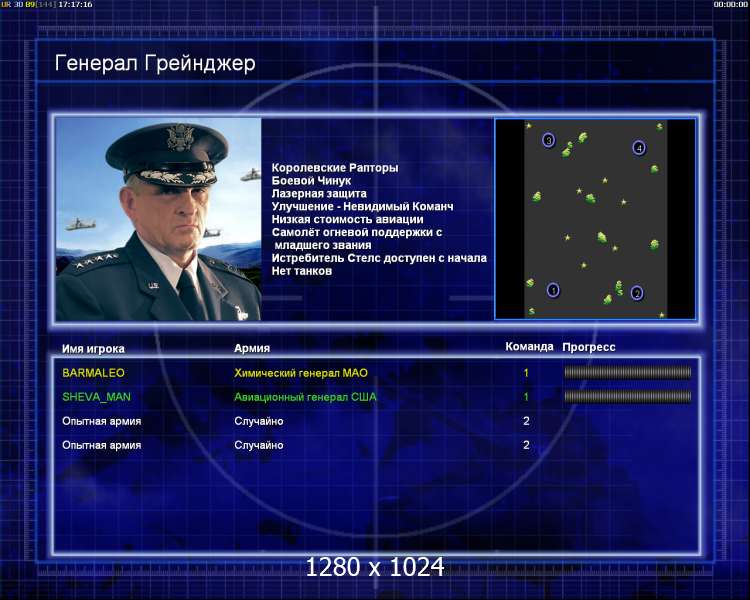Select 'Самолёт огневой поддержки с' line
This screenshot has width=750, height=600.
click(x=357, y=233)
